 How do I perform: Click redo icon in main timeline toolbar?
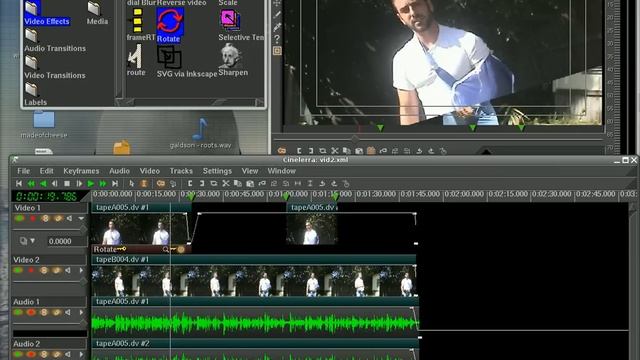[334, 184]
